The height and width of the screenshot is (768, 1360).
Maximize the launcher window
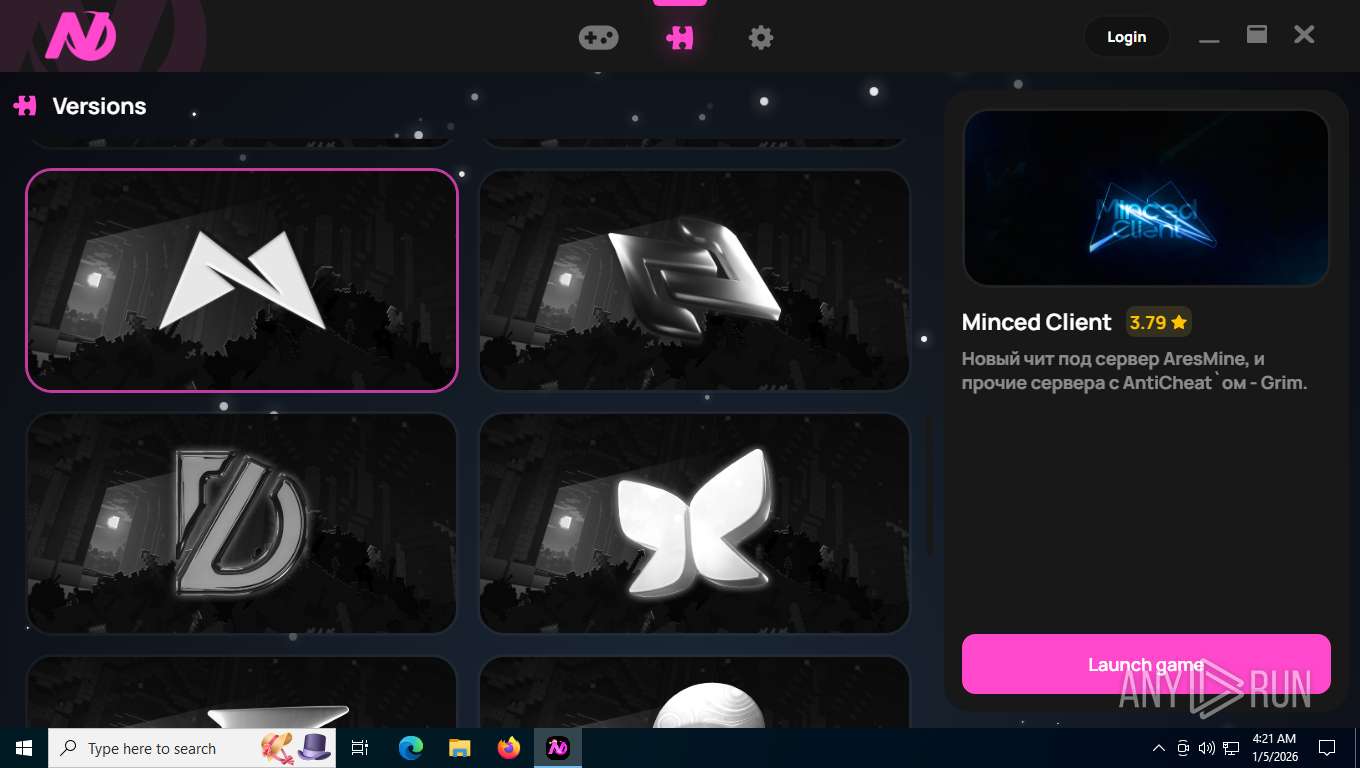coord(1257,35)
